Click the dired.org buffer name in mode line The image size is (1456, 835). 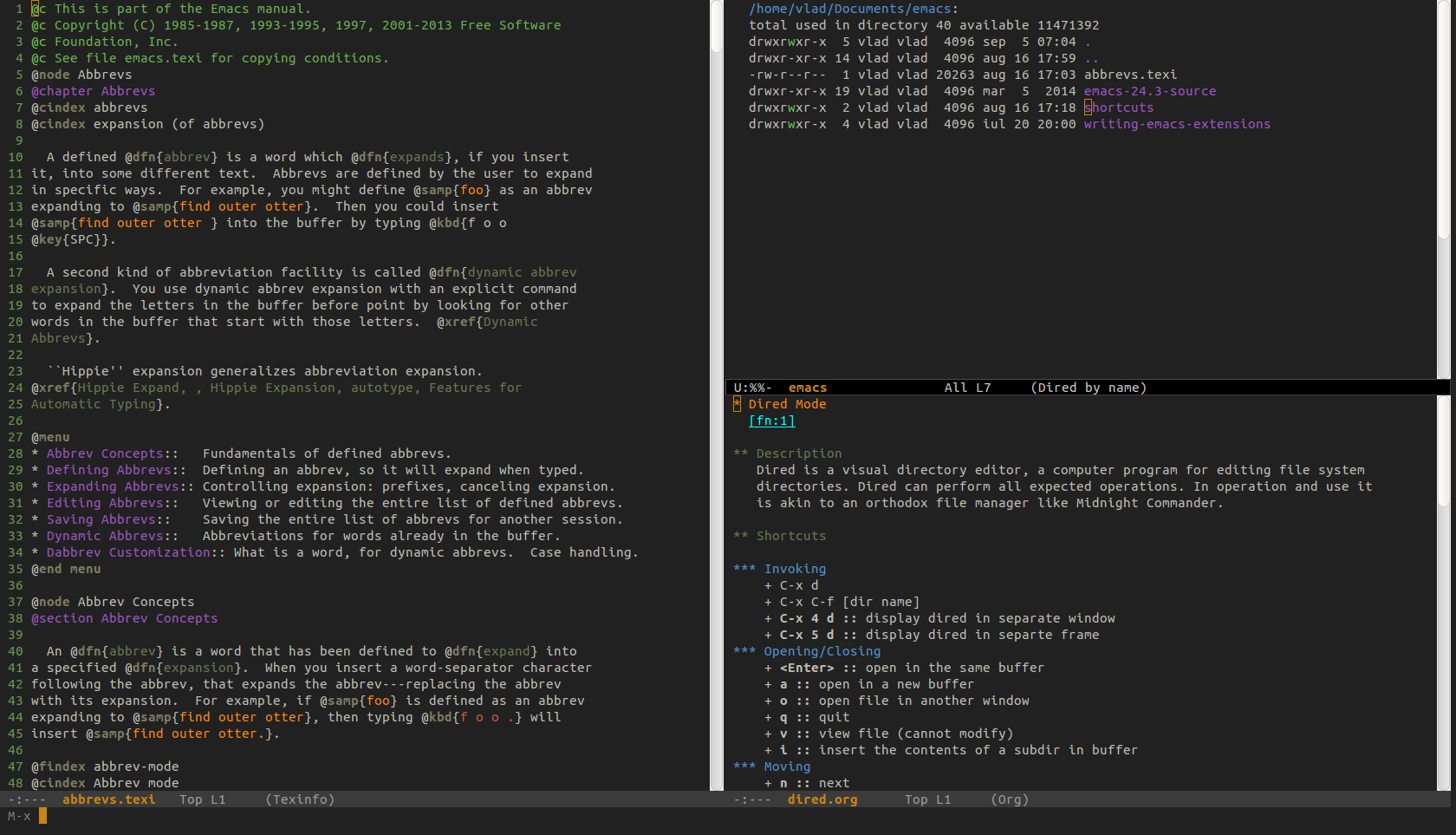(822, 799)
